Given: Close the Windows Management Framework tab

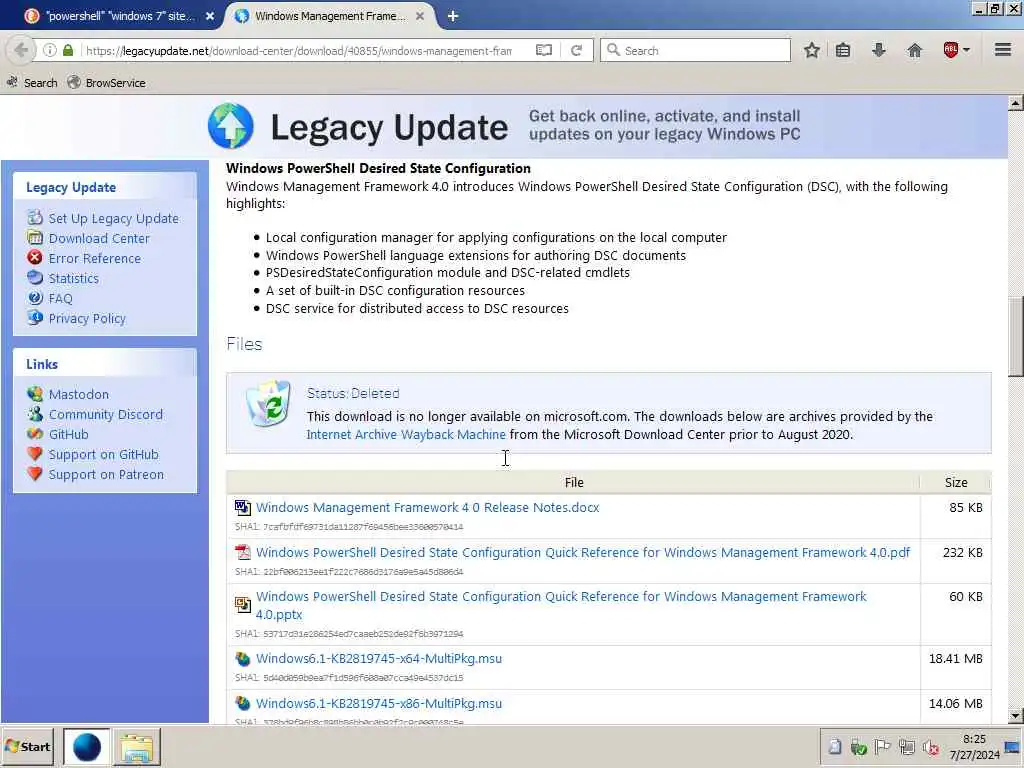Looking at the screenshot, I should tap(420, 16).
